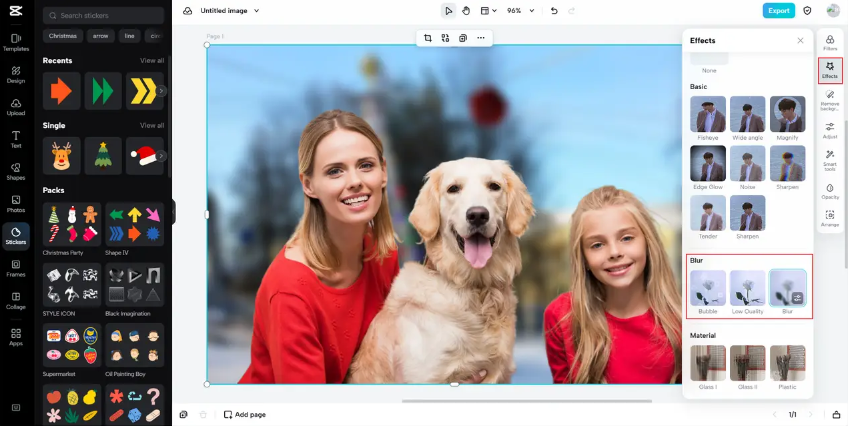Collapse the stickers side panel handle
The image size is (848, 426).
point(173,211)
